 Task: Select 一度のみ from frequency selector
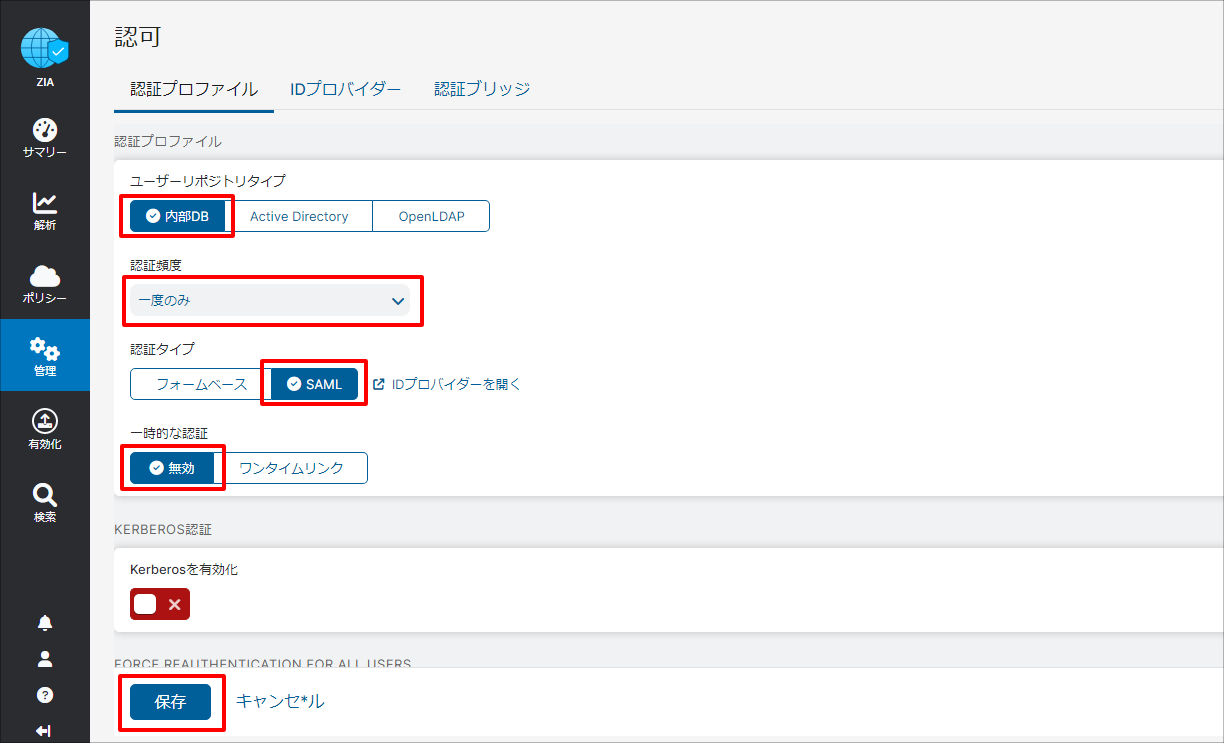pos(272,300)
